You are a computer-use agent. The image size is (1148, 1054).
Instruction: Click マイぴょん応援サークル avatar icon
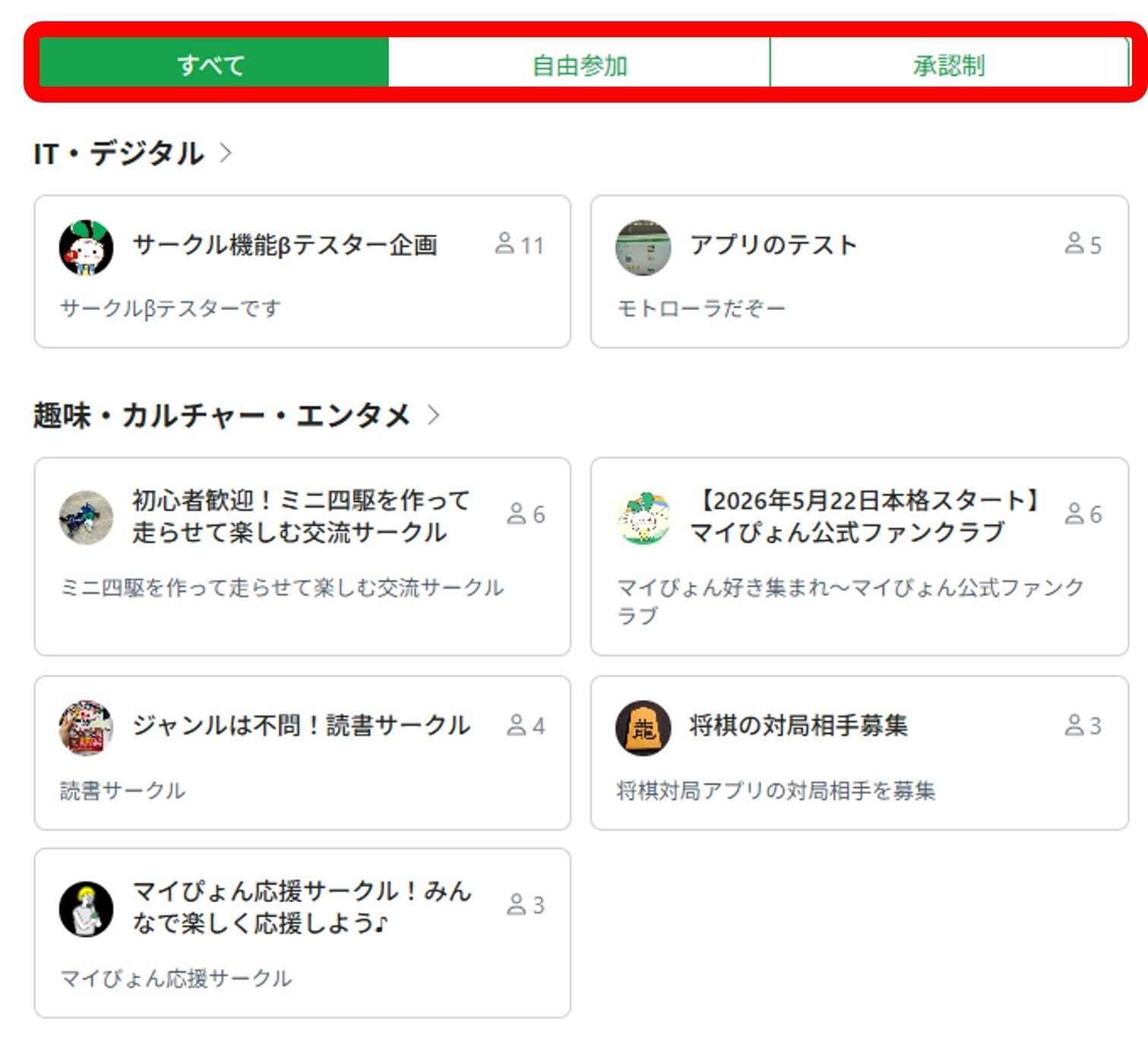(x=86, y=909)
